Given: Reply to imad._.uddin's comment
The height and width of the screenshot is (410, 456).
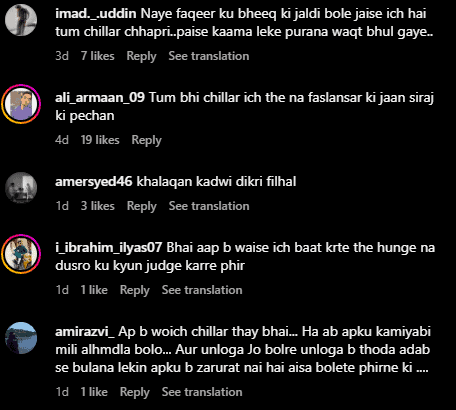Looking at the screenshot, I should (x=141, y=56).
